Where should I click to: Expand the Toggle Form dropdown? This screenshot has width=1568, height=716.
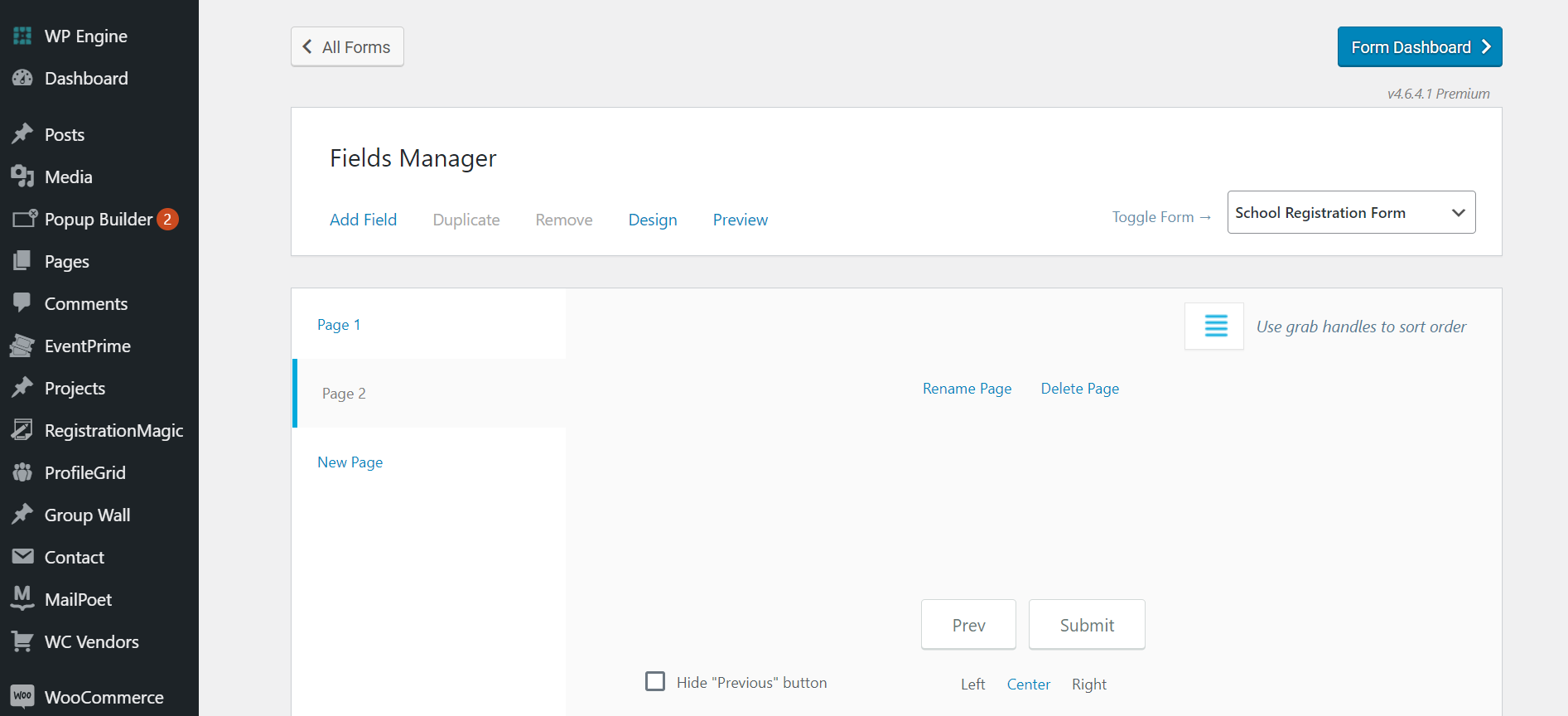1351,213
